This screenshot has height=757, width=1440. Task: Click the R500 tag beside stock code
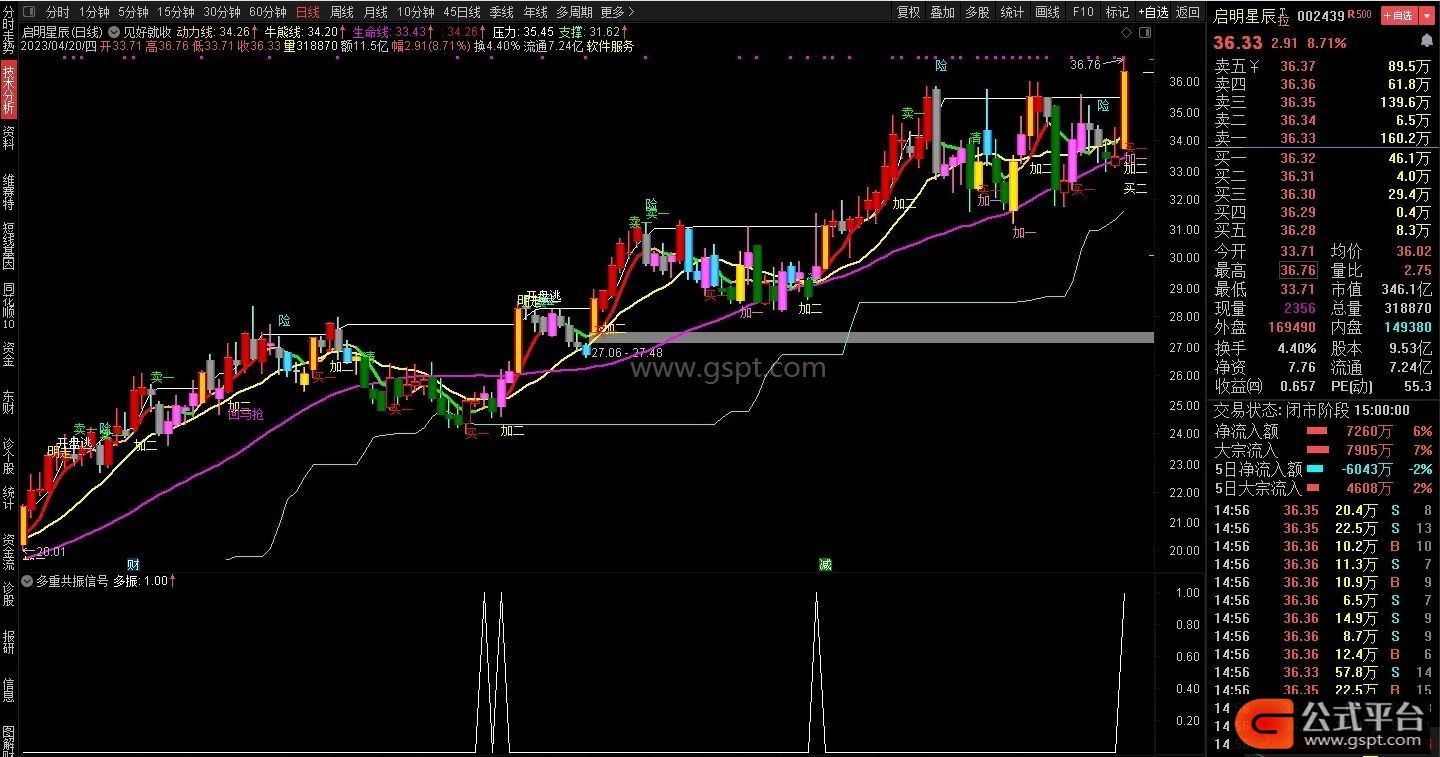coord(1359,15)
